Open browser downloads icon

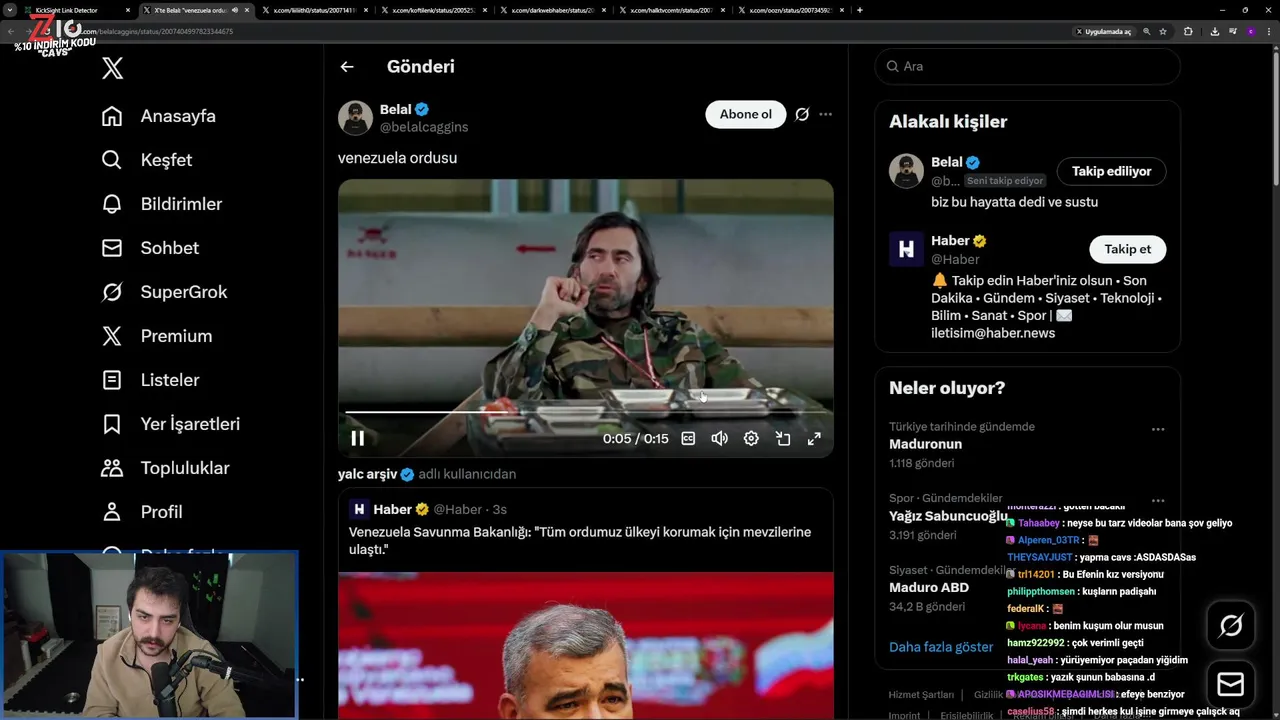click(1214, 31)
